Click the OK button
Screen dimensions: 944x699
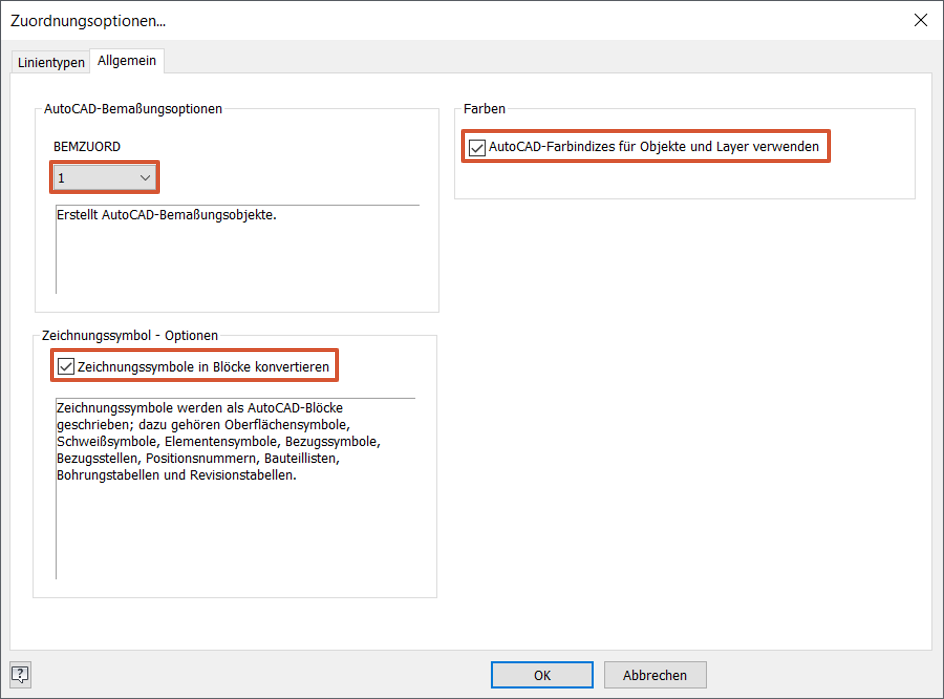[542, 675]
